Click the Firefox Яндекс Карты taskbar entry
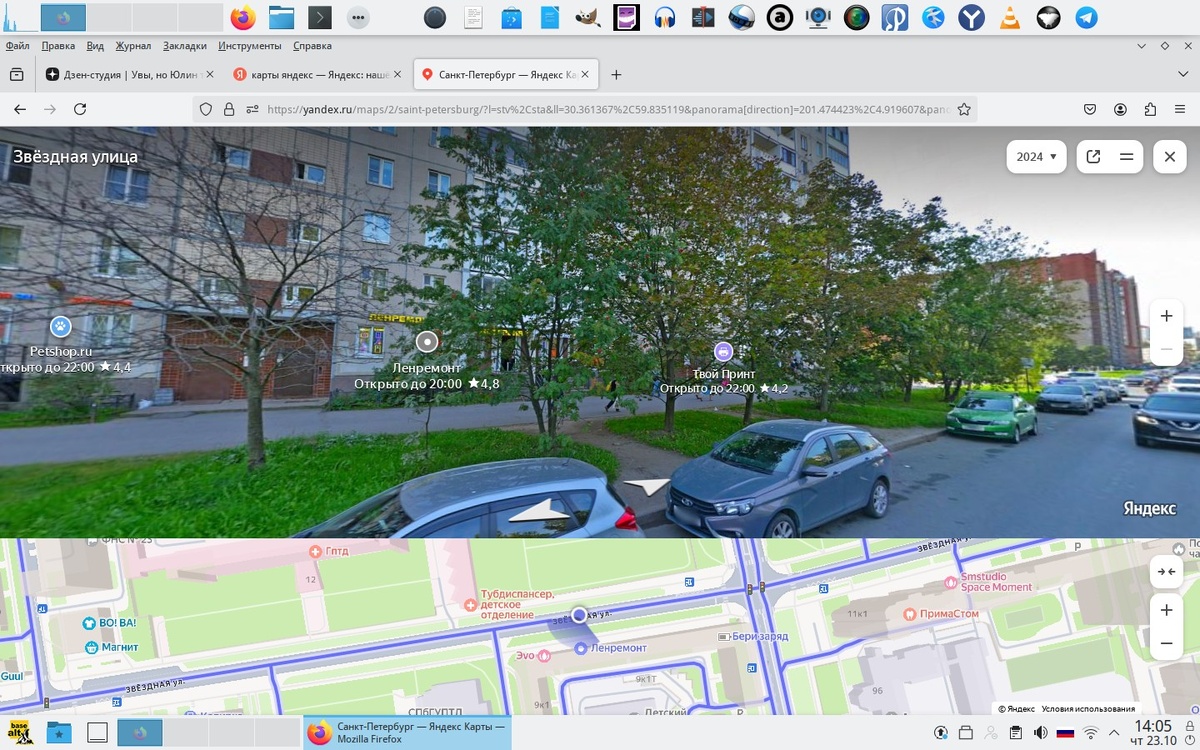 tap(406, 732)
